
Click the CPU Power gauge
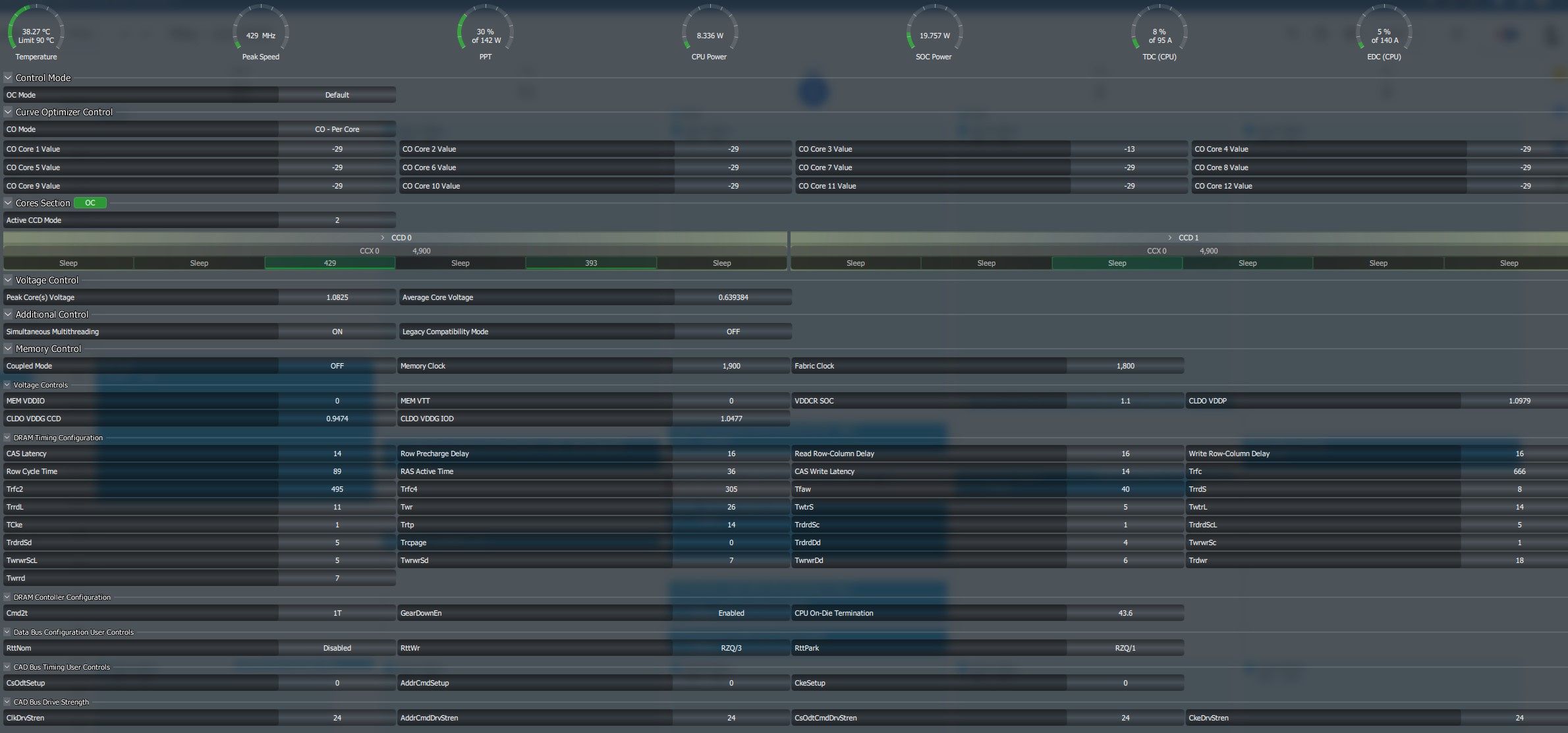(x=710, y=34)
